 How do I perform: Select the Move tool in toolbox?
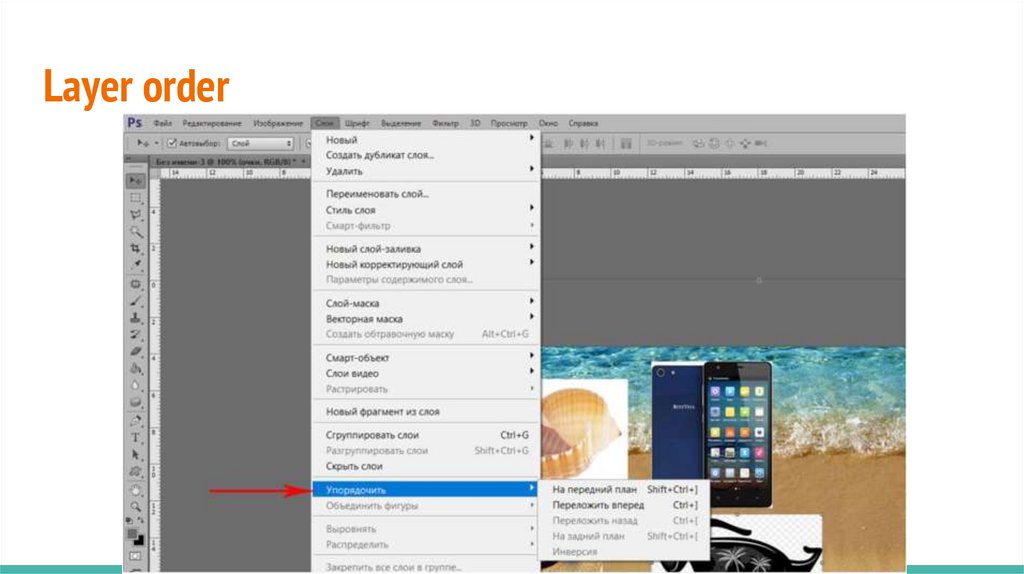(135, 181)
